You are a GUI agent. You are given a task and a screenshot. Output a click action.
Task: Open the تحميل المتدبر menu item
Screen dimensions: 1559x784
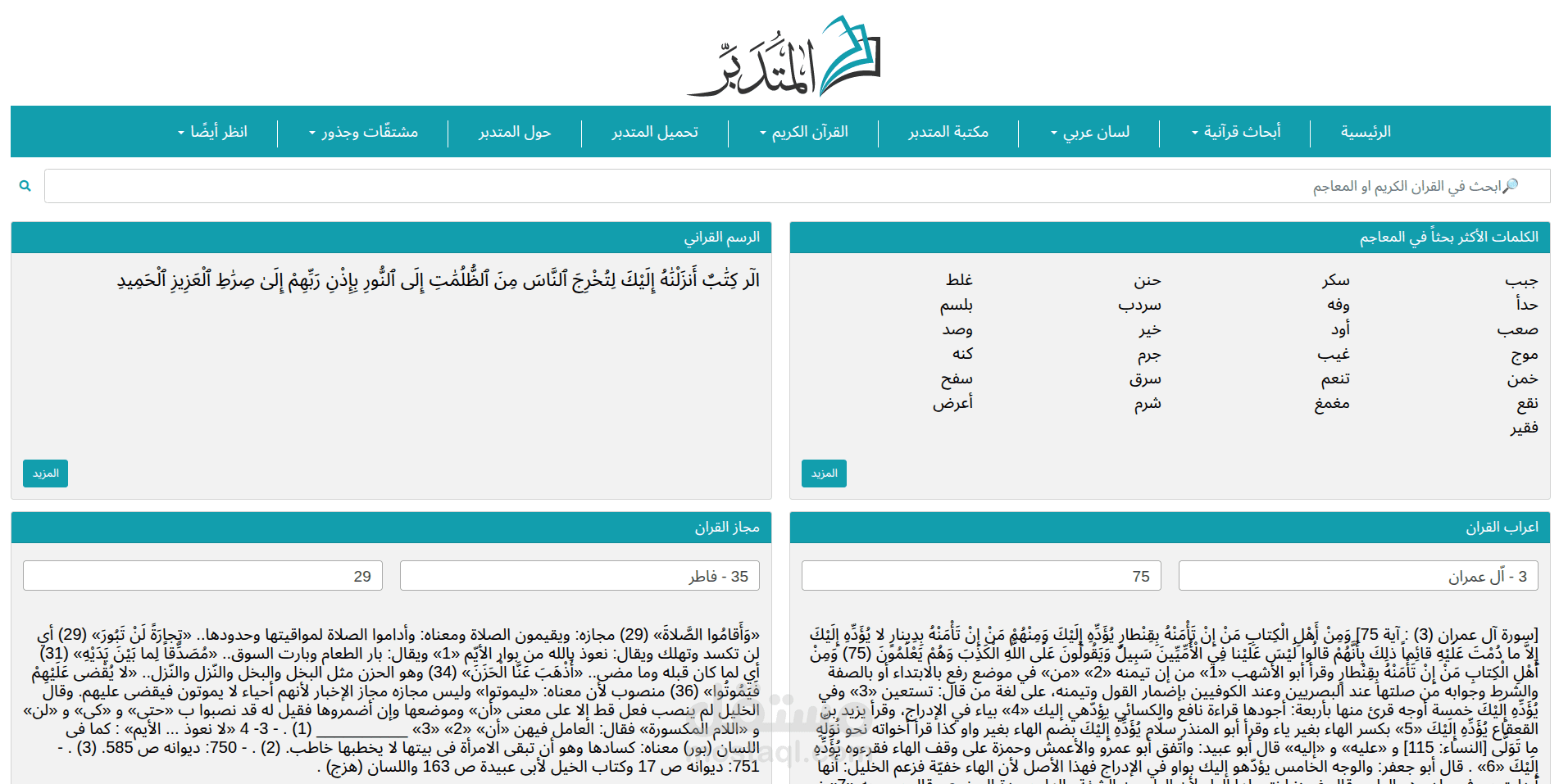click(655, 132)
